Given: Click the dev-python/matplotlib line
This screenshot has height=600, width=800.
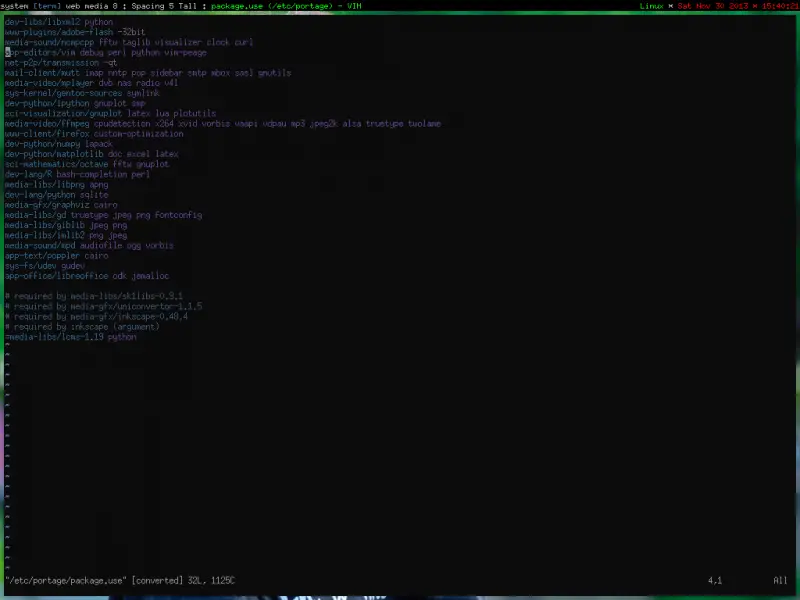Looking at the screenshot, I should pyautogui.click(x=91, y=154).
